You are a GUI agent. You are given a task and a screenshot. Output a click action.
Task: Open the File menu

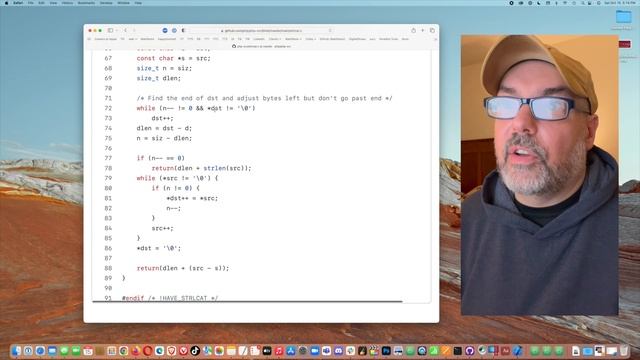tap(31, 3)
